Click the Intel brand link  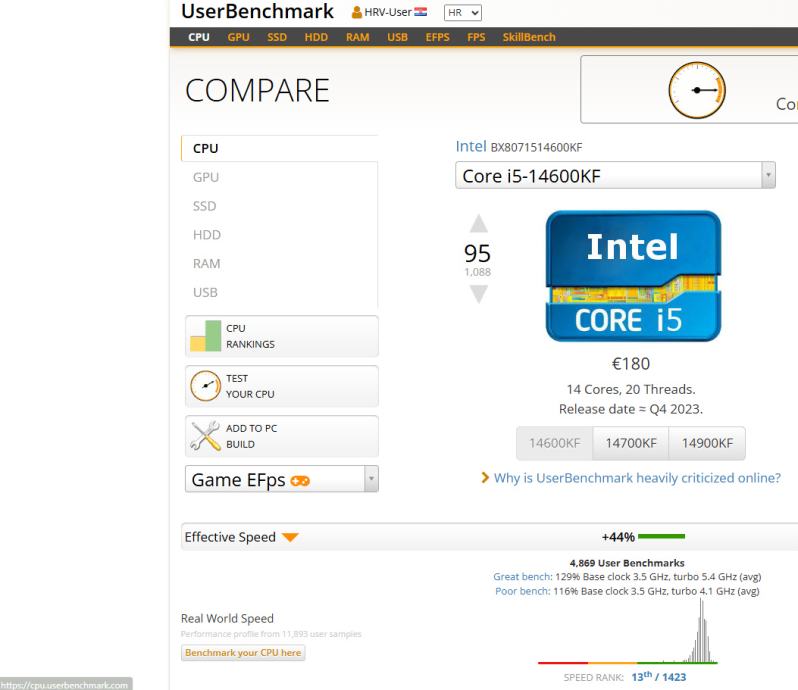click(x=471, y=147)
